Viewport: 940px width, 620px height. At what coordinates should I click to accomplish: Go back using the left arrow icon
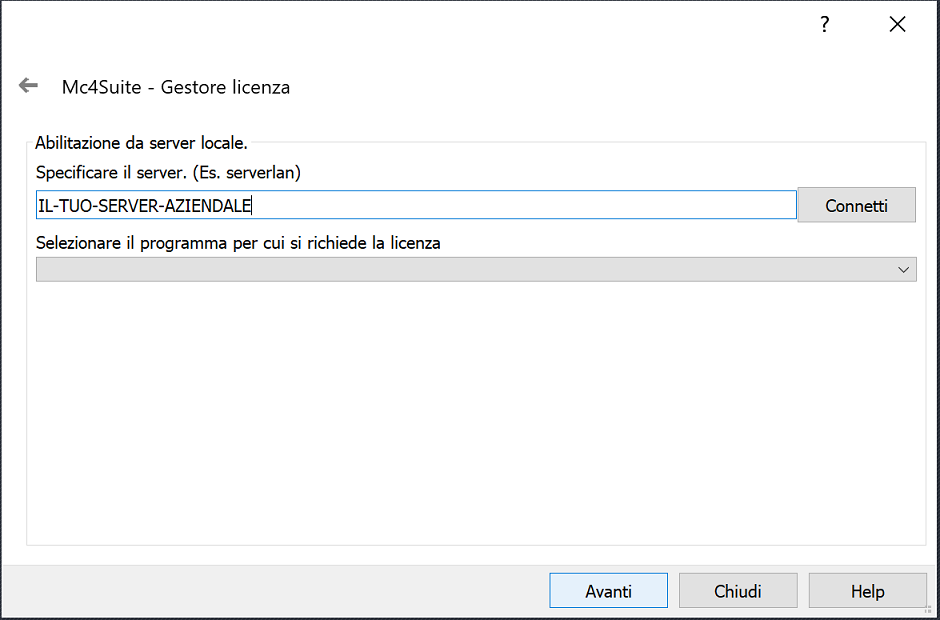click(28, 86)
